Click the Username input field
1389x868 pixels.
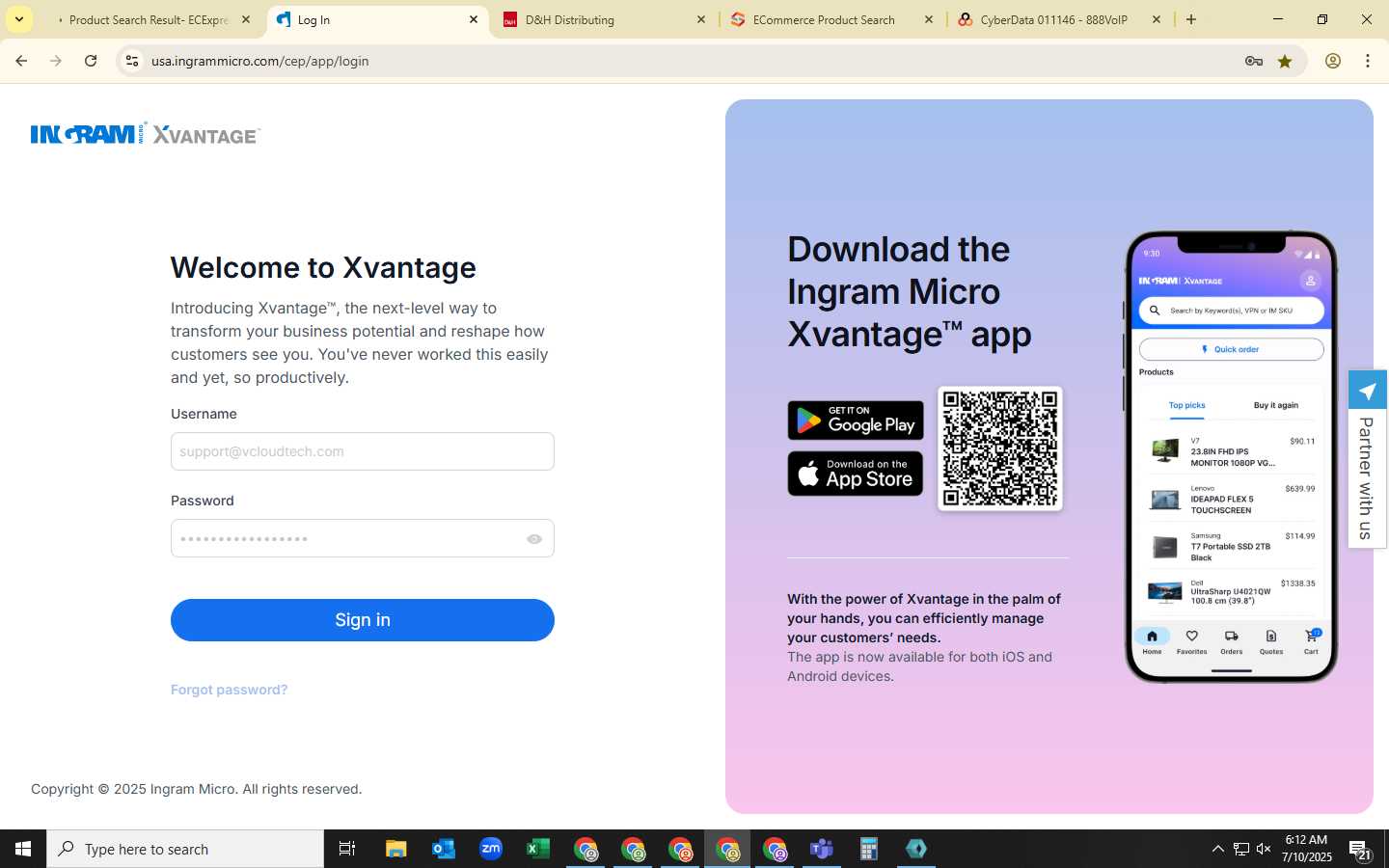click(x=363, y=451)
